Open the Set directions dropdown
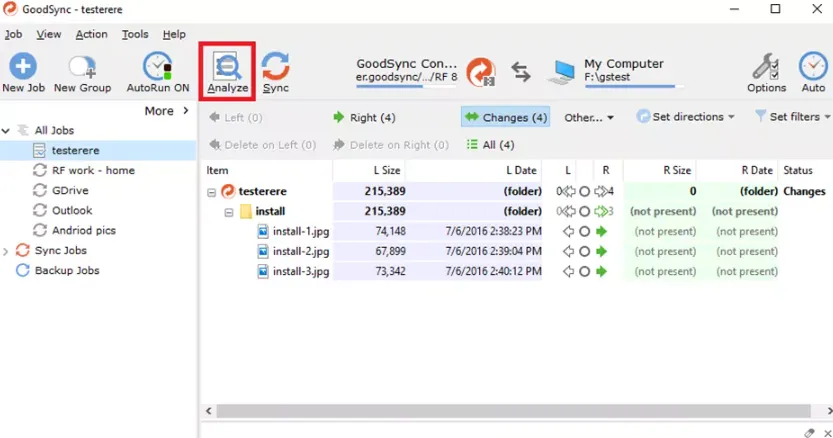The height and width of the screenshot is (438, 833). 685,117
